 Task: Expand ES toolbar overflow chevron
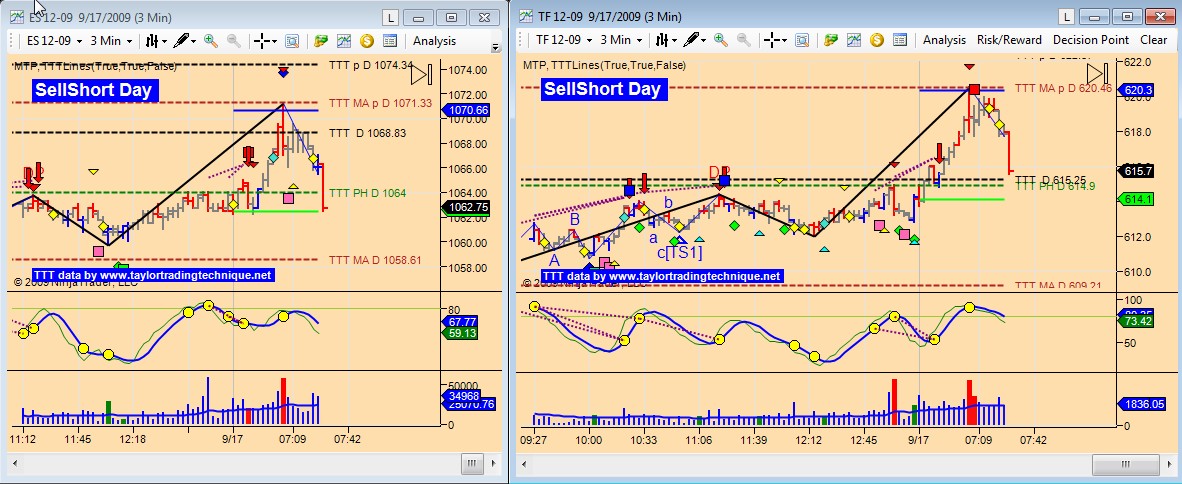click(x=495, y=47)
